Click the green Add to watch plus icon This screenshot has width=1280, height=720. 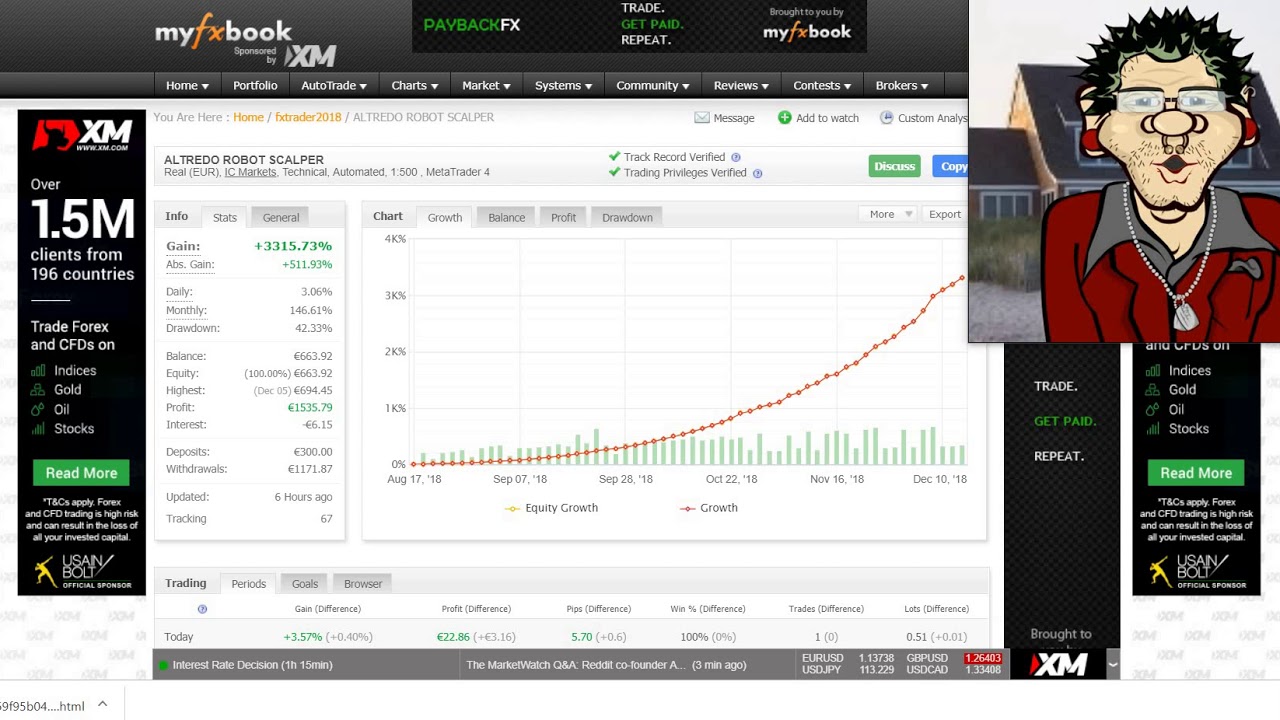click(784, 118)
